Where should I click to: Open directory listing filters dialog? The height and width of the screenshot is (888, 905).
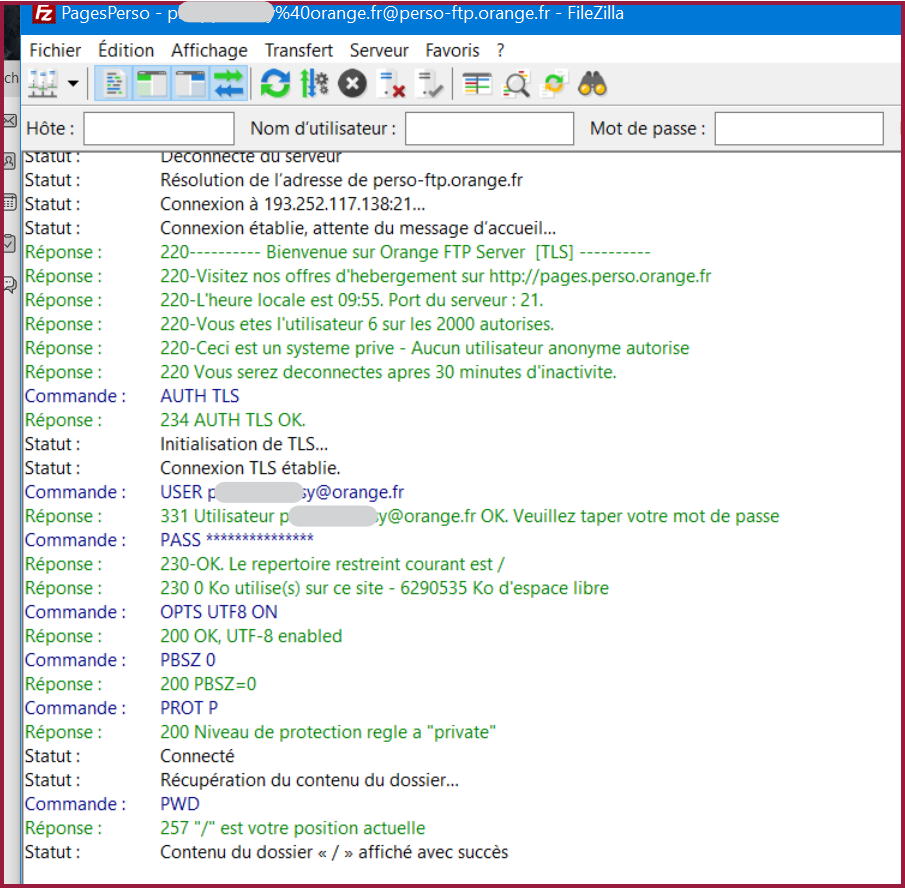[477, 85]
